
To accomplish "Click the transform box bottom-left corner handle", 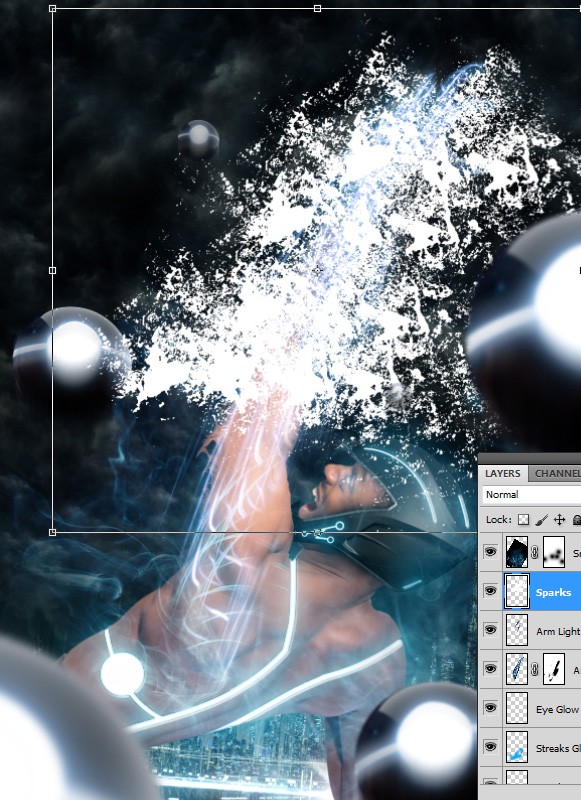I will (53, 533).
